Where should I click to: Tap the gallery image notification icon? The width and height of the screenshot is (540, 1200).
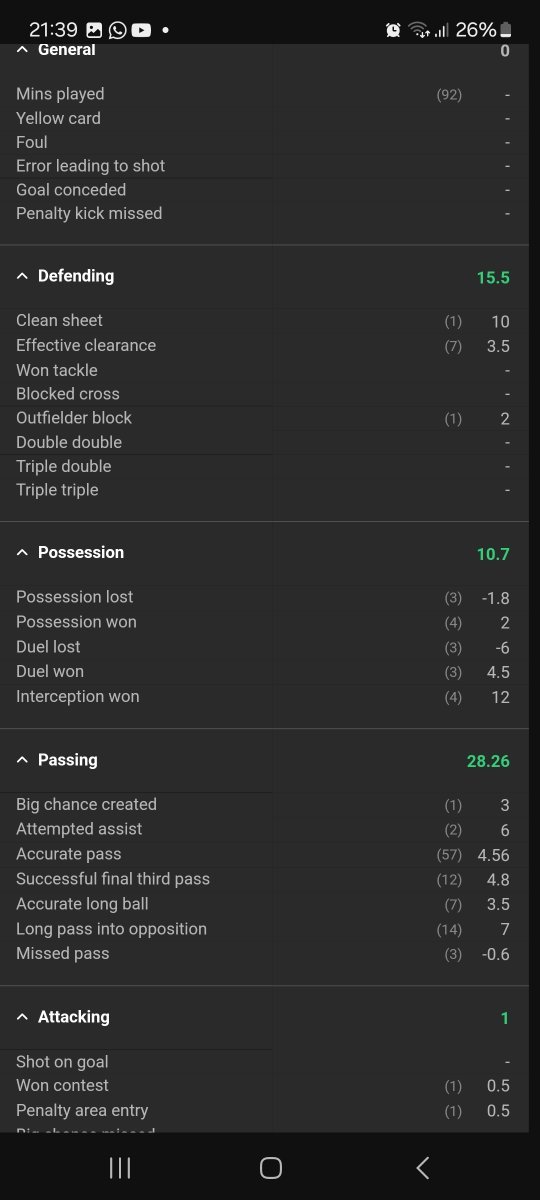pos(95,30)
